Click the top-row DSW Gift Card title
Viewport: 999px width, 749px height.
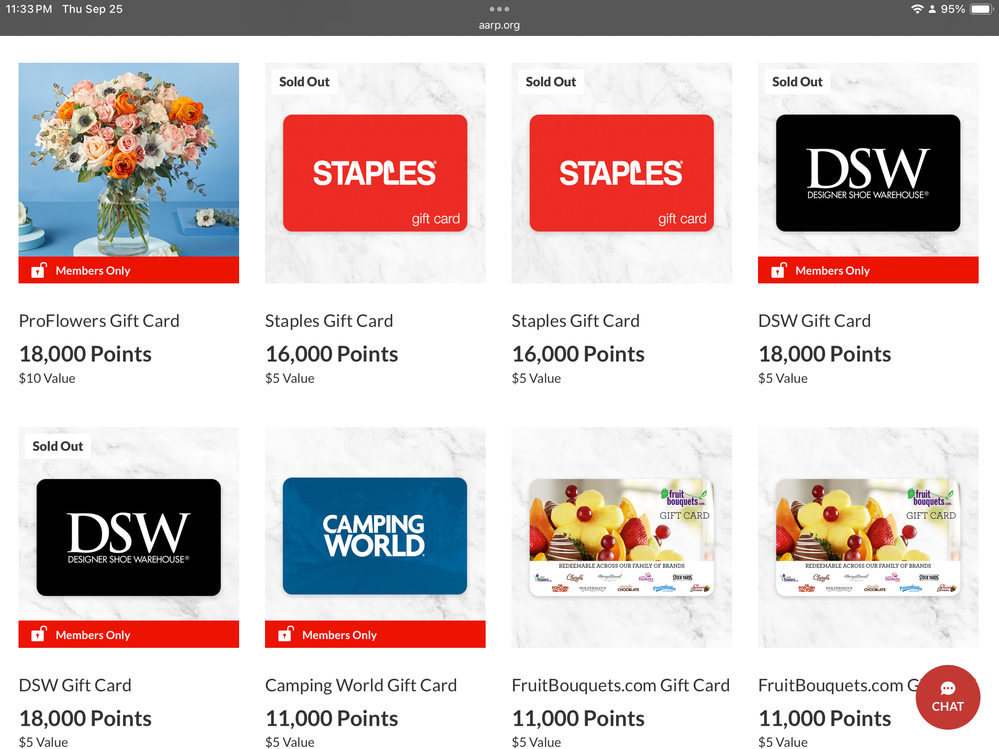[814, 321]
